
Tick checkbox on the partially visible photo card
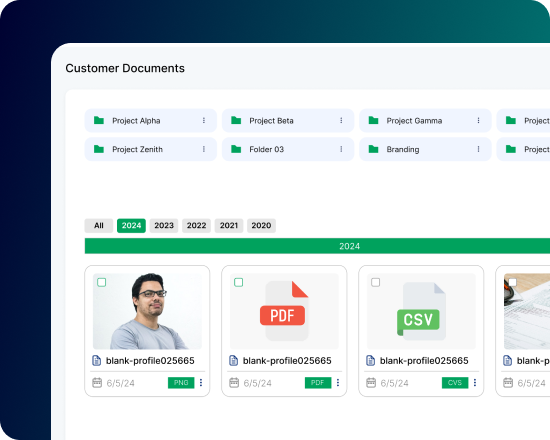(x=512, y=282)
